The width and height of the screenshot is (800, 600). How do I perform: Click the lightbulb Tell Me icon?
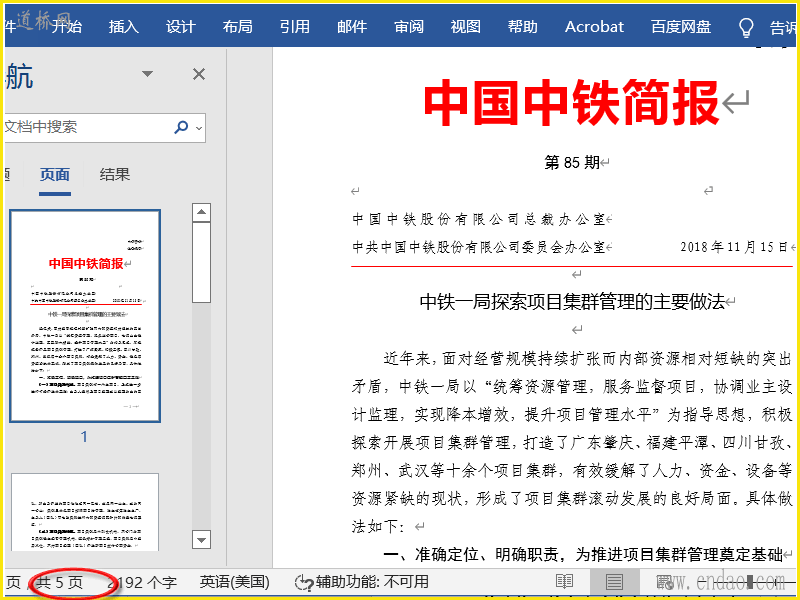tap(746, 28)
